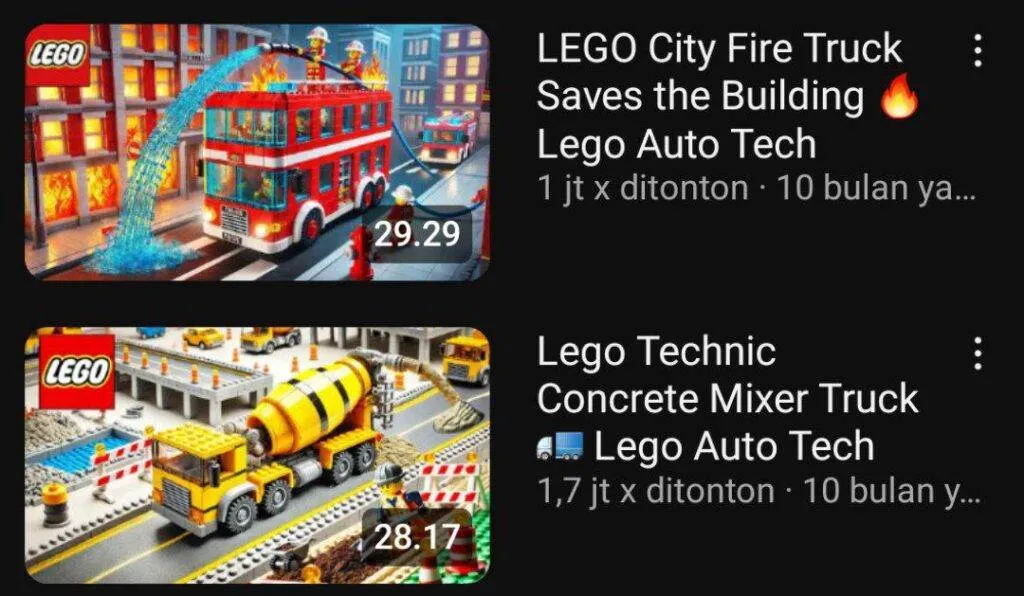Tap the 29.29 duration badge
1024x596 pixels.
click(416, 234)
